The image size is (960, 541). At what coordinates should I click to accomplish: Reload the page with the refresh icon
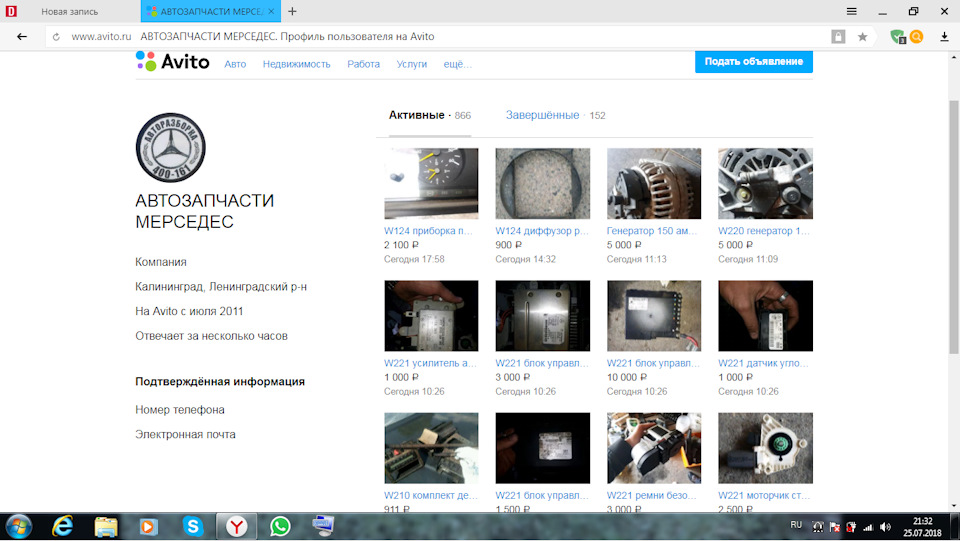[x=56, y=37]
